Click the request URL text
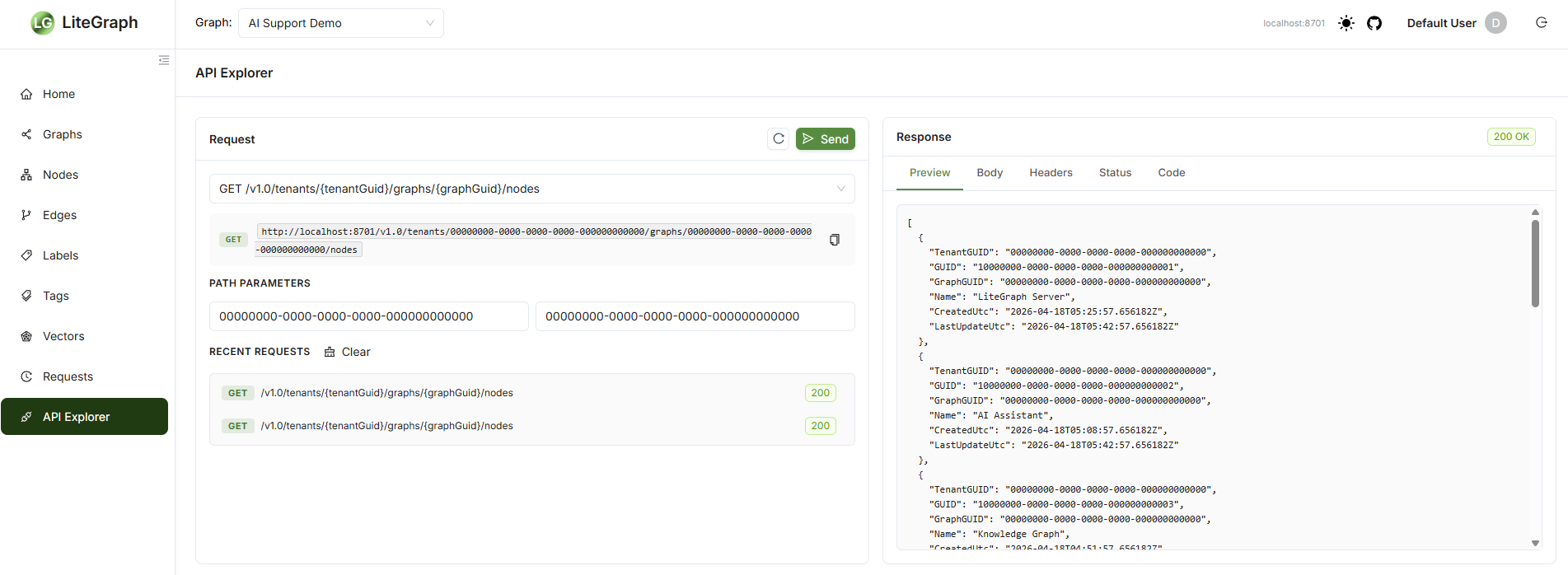 coord(534,240)
